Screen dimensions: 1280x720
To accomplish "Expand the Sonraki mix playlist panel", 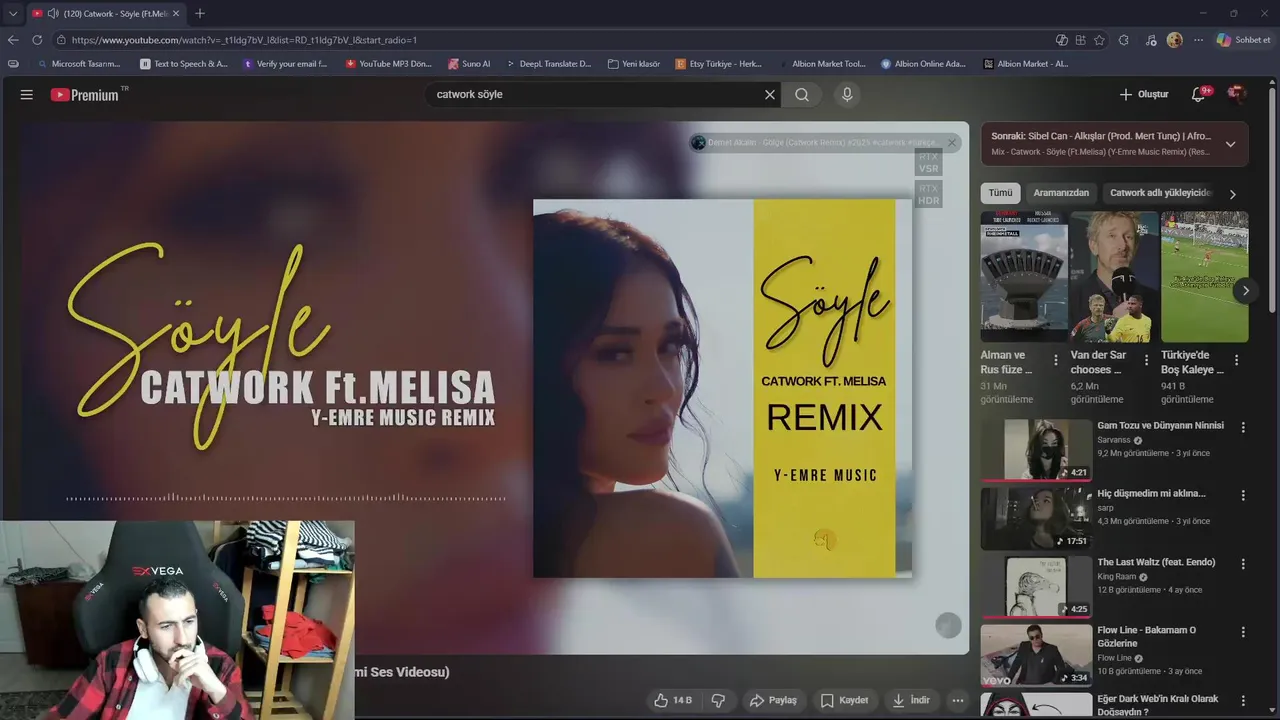I will click(x=1230, y=144).
